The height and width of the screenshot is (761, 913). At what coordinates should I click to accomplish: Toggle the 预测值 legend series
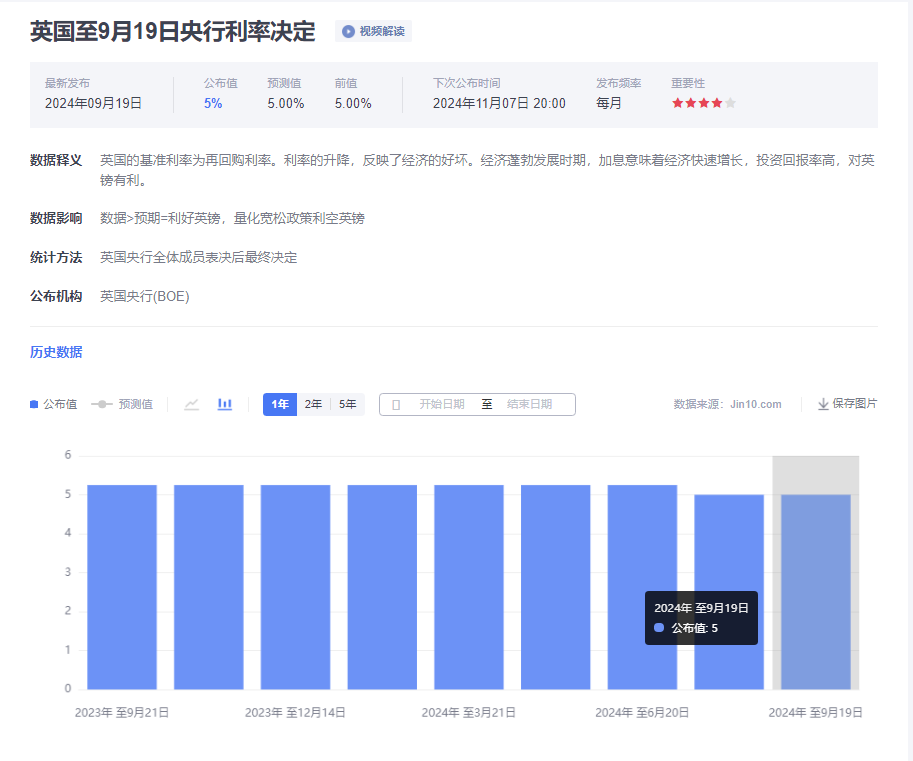122,404
